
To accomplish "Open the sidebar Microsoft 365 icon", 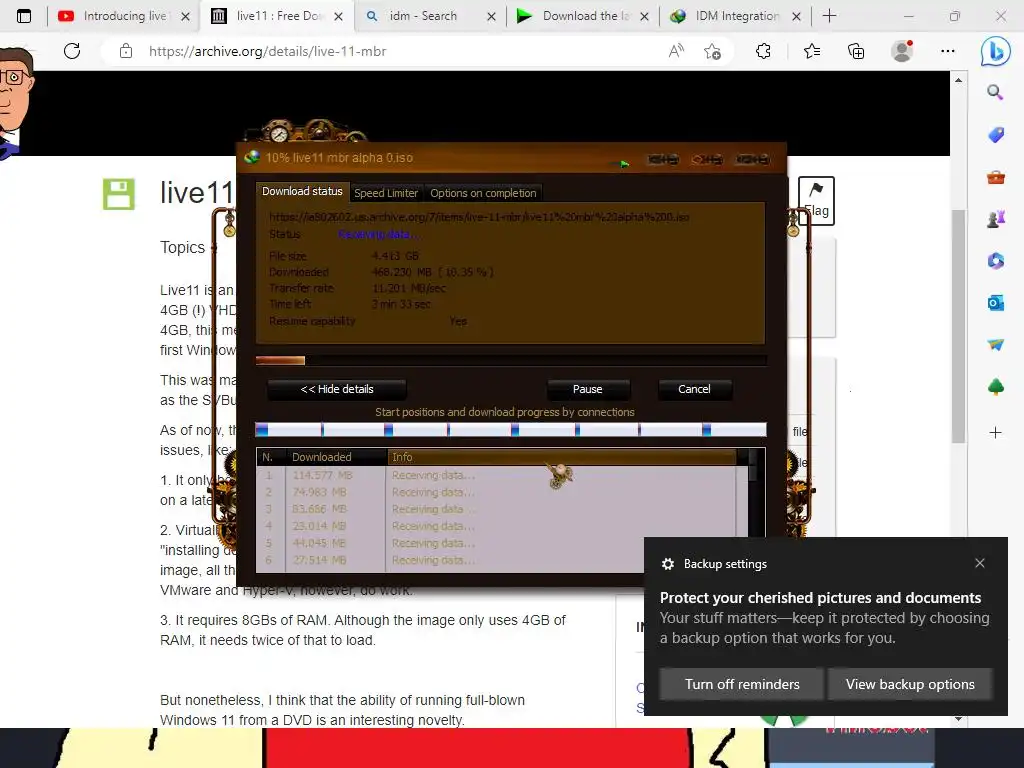I will [995, 261].
